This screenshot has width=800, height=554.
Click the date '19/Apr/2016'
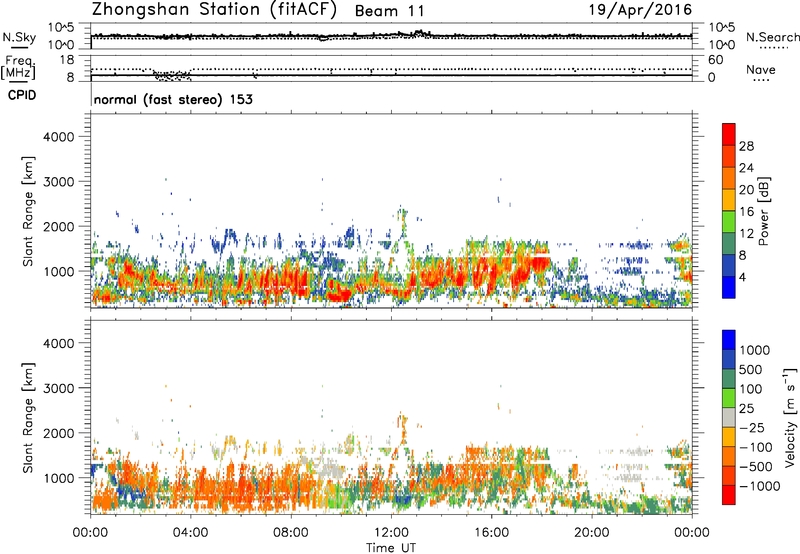[x=640, y=10]
